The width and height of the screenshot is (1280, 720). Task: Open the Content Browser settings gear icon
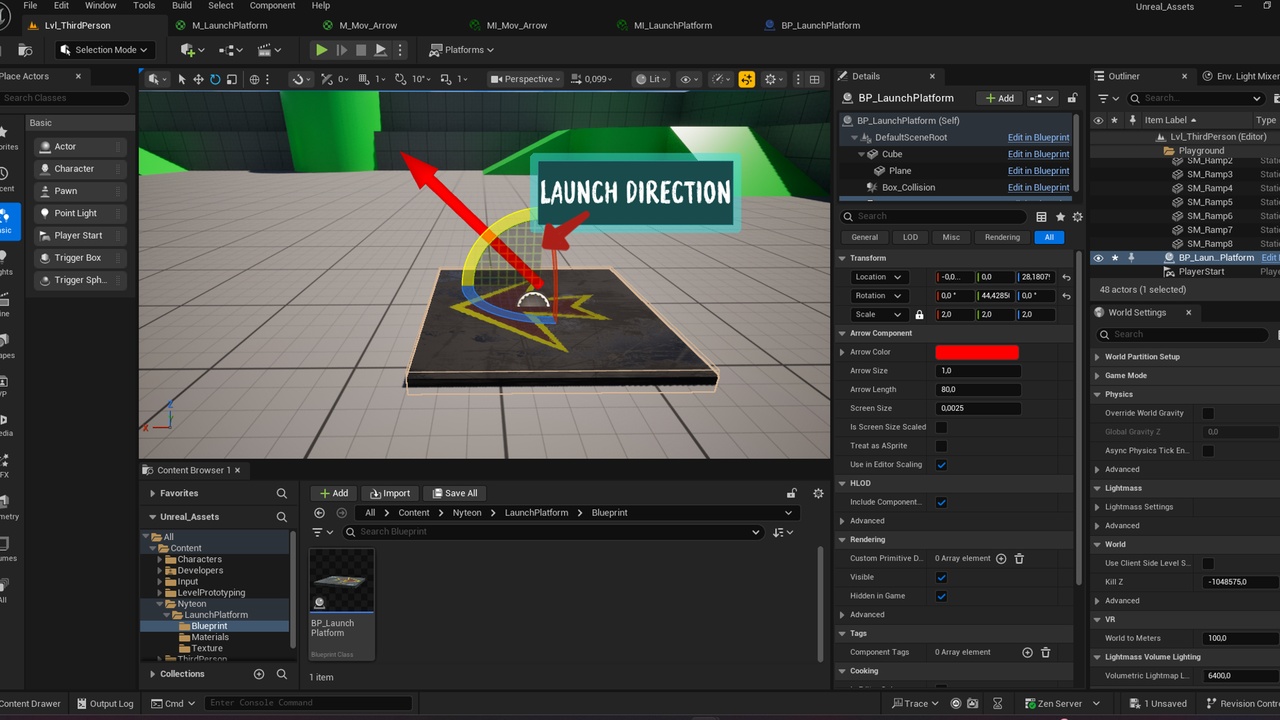(818, 493)
